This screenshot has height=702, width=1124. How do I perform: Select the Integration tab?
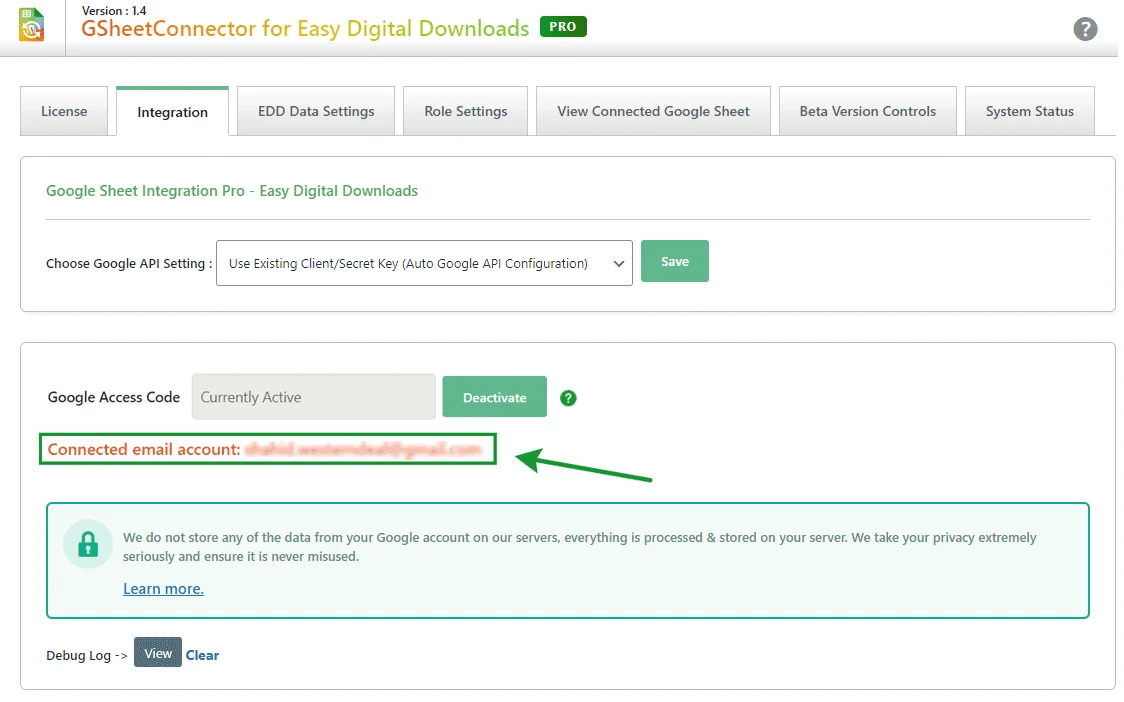pyautogui.click(x=172, y=112)
